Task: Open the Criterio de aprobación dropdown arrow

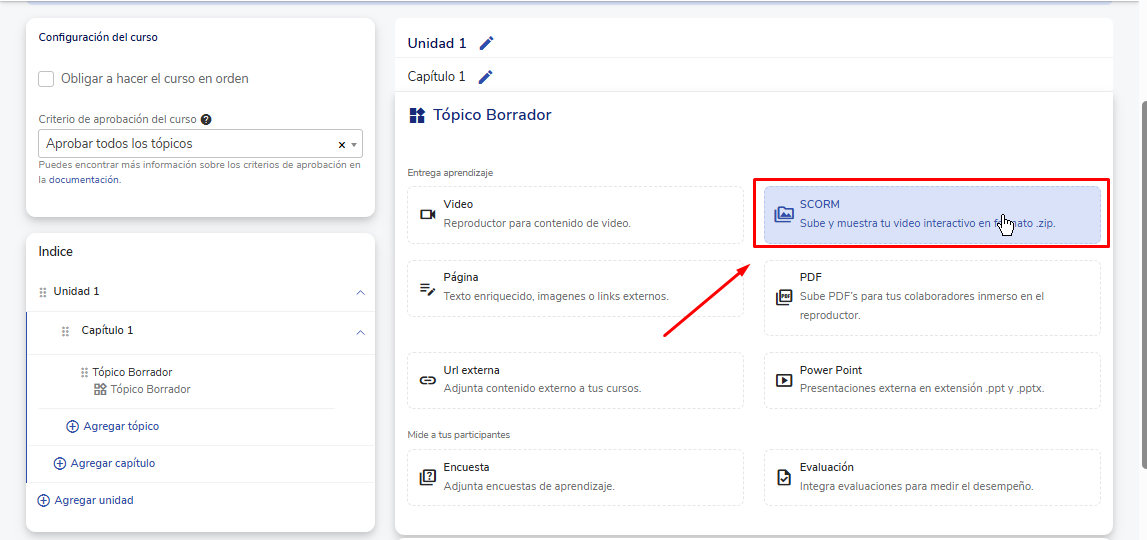Action: coord(354,144)
